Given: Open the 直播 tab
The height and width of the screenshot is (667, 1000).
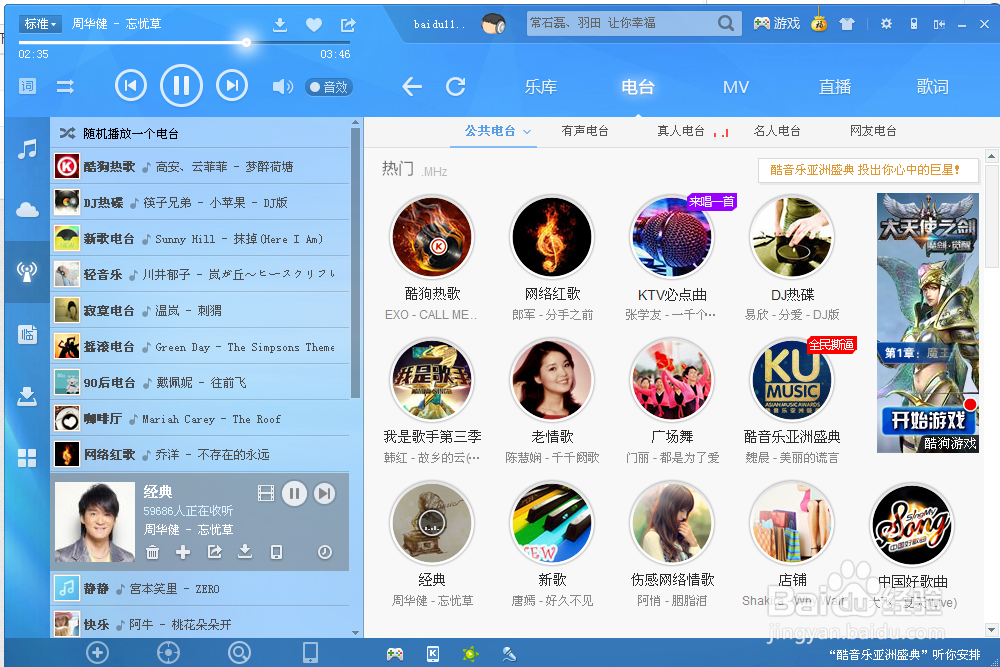Looking at the screenshot, I should pyautogui.click(x=835, y=87).
